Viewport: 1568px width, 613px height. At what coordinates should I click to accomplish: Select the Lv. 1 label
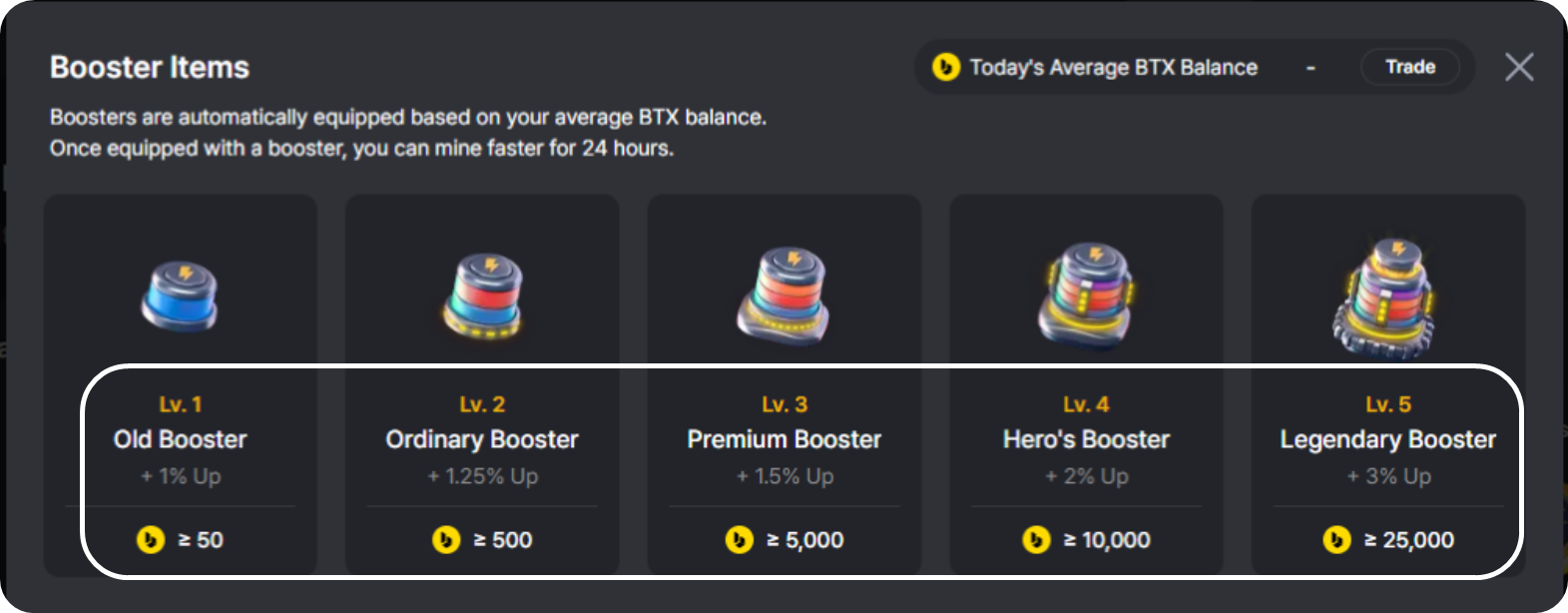(181, 404)
